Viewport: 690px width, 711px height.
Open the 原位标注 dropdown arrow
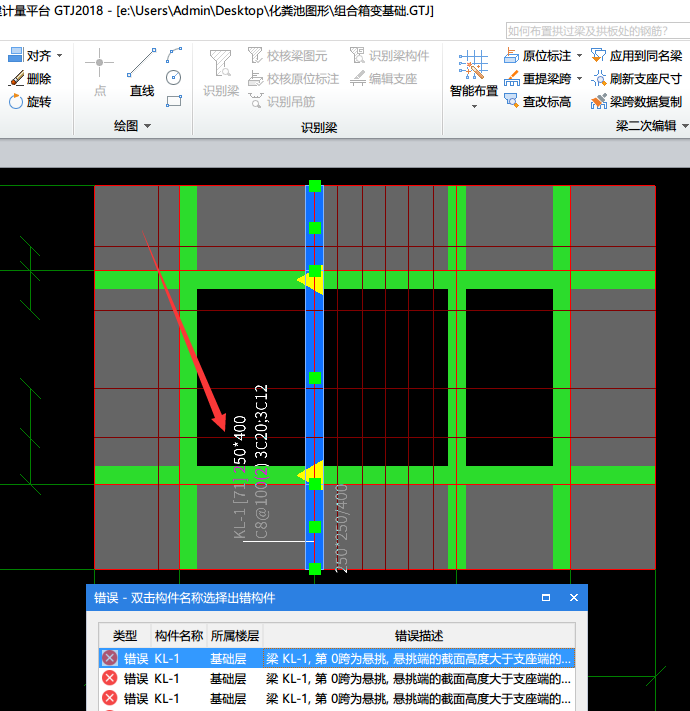pyautogui.click(x=579, y=56)
